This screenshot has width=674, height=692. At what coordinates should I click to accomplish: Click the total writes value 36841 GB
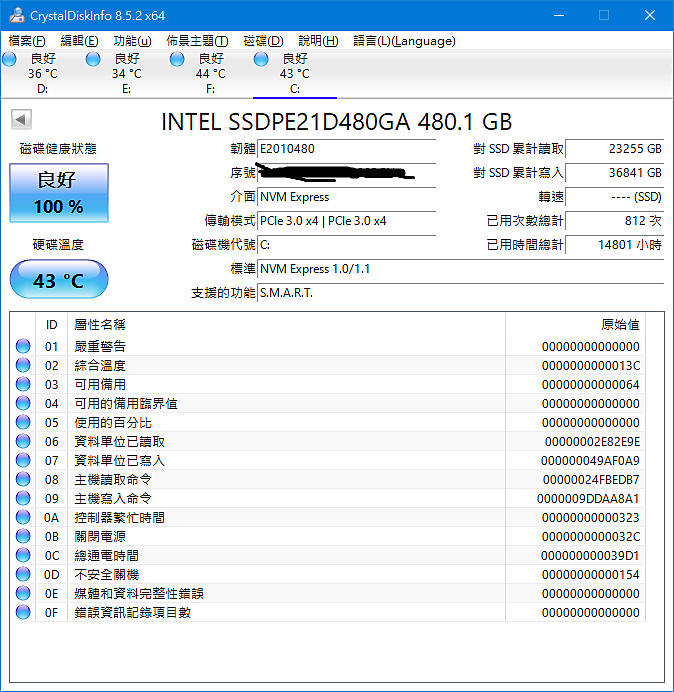coord(614,173)
